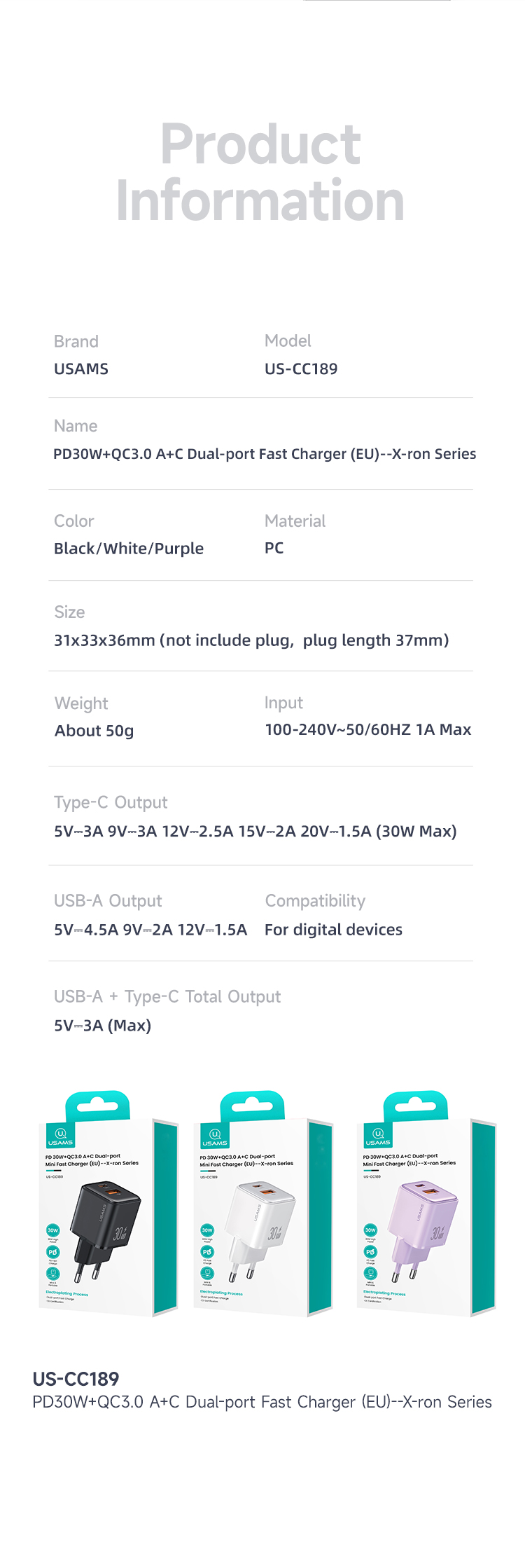Click the Product Information heading
Screen dimensions: 525x1568
pos(260,172)
